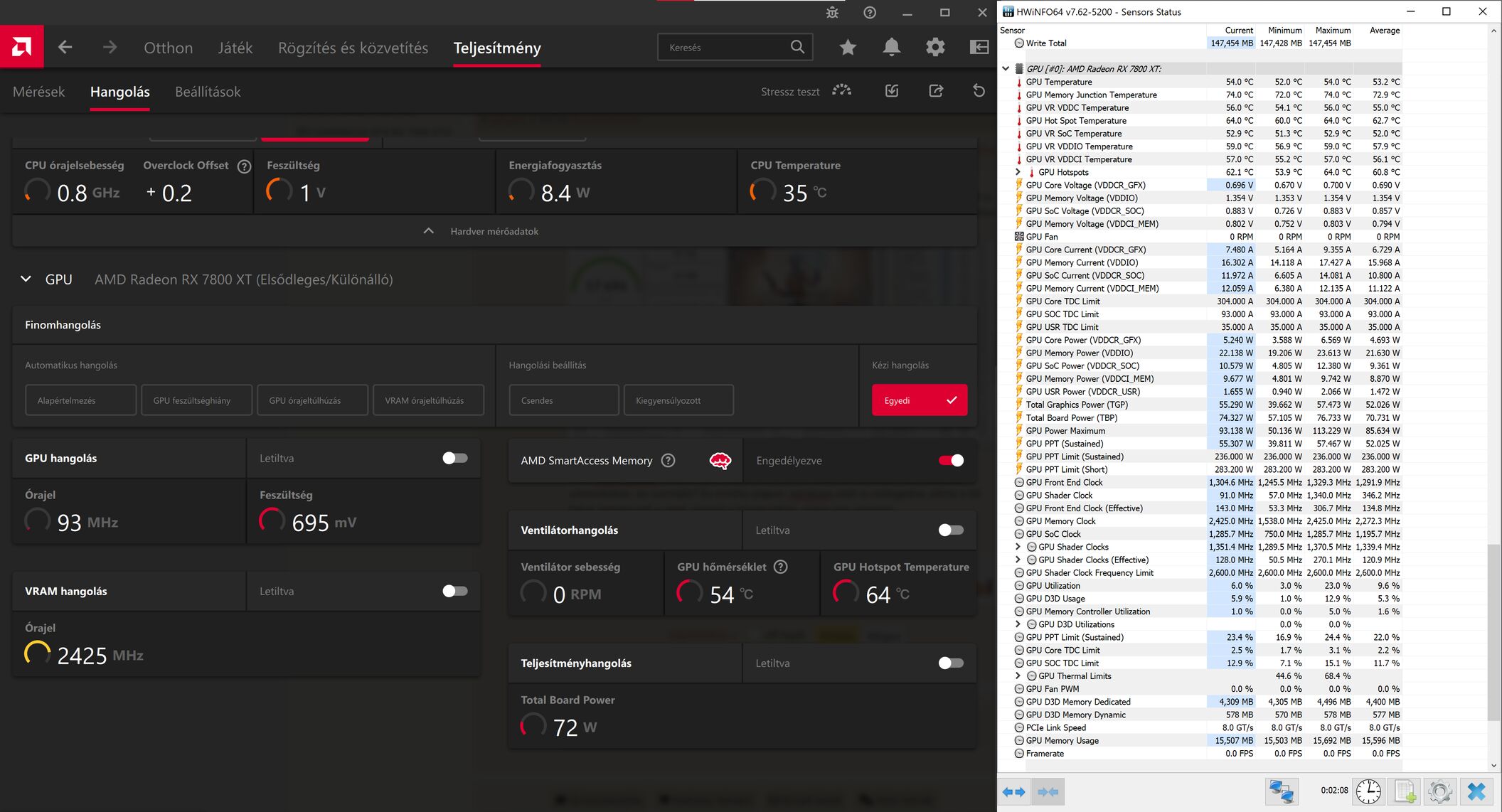Select the Kiegyensúlyozott tuning preset
1502x812 pixels.
(x=678, y=400)
